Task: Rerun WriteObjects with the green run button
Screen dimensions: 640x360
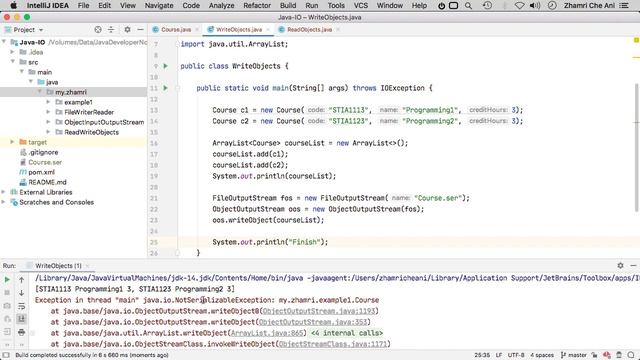Action: (x=7, y=280)
